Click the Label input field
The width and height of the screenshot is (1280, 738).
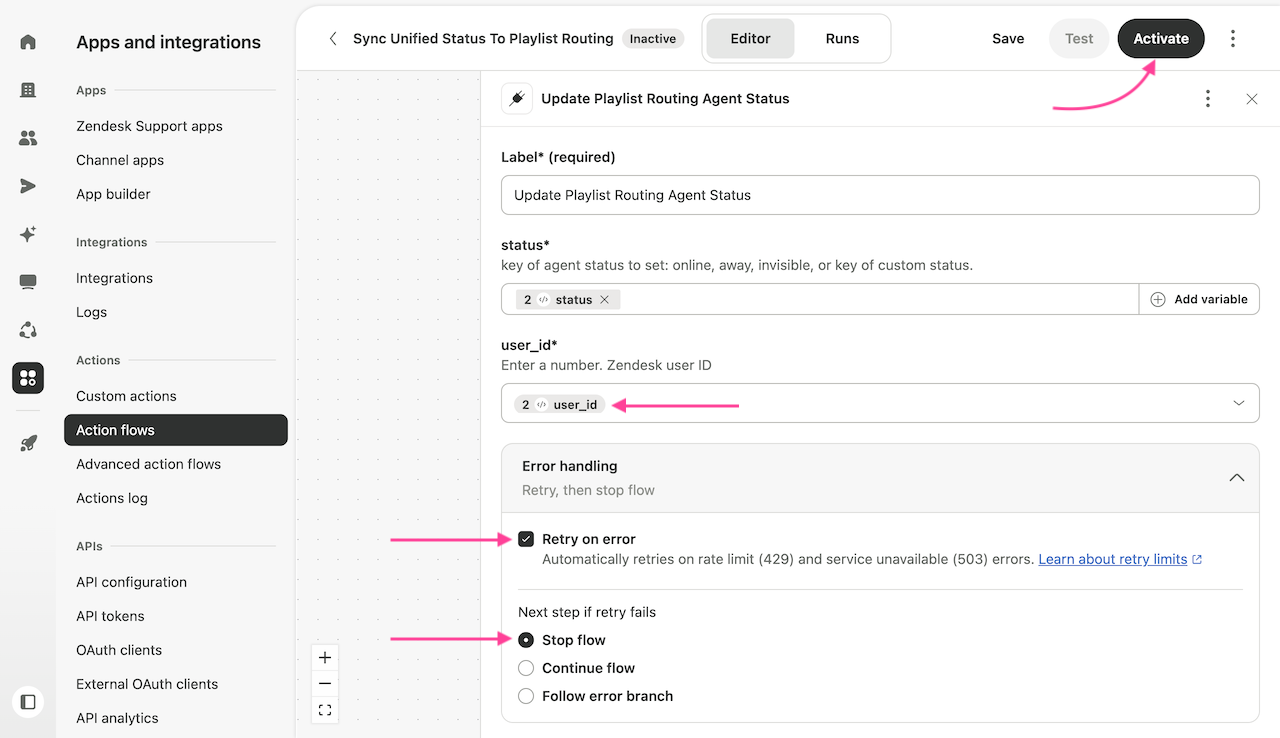(x=880, y=195)
